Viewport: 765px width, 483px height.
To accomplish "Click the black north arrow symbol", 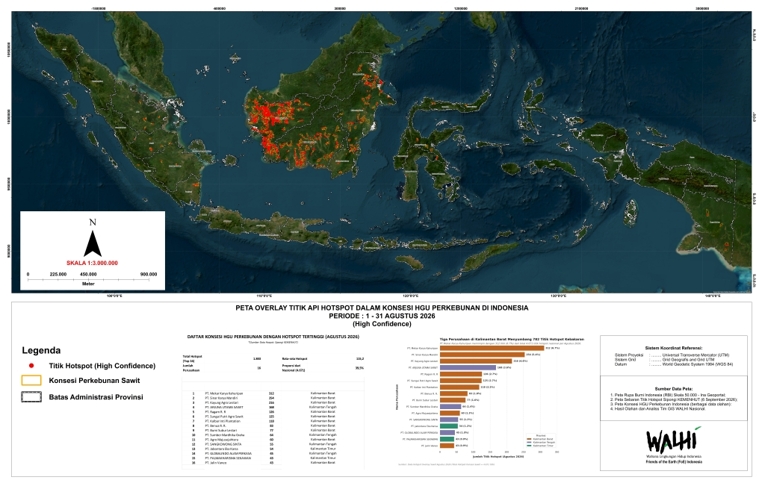I will pyautogui.click(x=93, y=243).
